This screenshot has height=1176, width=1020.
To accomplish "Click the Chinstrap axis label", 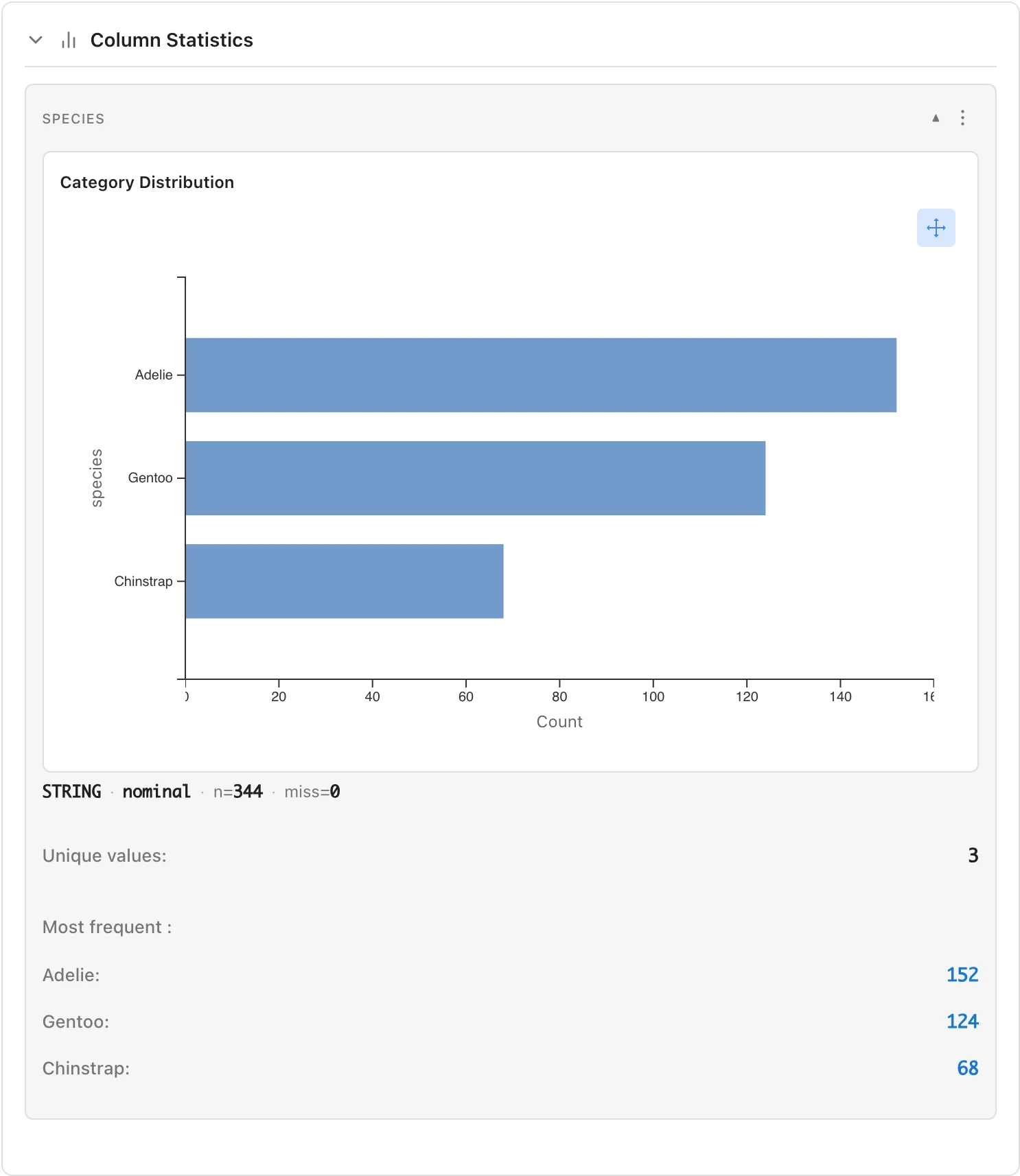I will tap(143, 581).
